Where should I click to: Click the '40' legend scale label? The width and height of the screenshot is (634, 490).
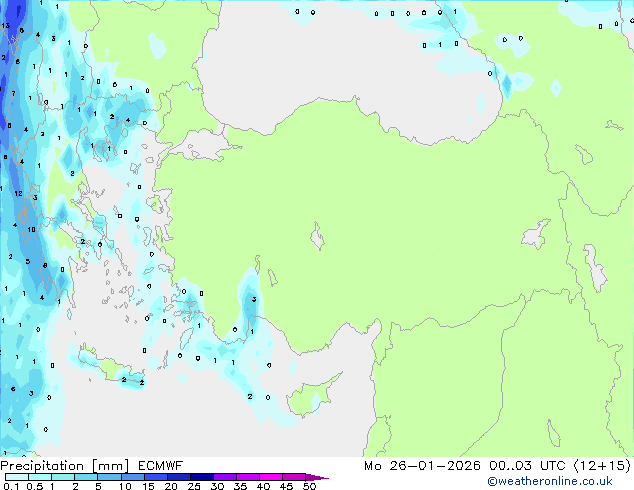(x=263, y=486)
